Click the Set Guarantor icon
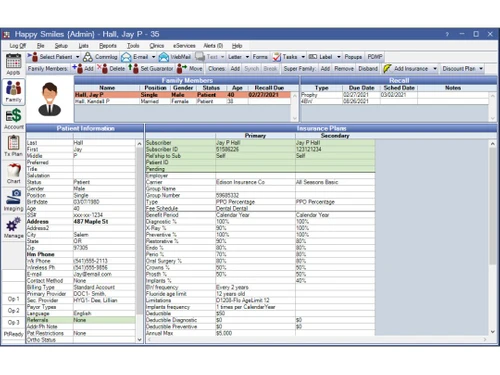Image resolution: width=500 pixels, height=375 pixels. pyautogui.click(x=134, y=69)
